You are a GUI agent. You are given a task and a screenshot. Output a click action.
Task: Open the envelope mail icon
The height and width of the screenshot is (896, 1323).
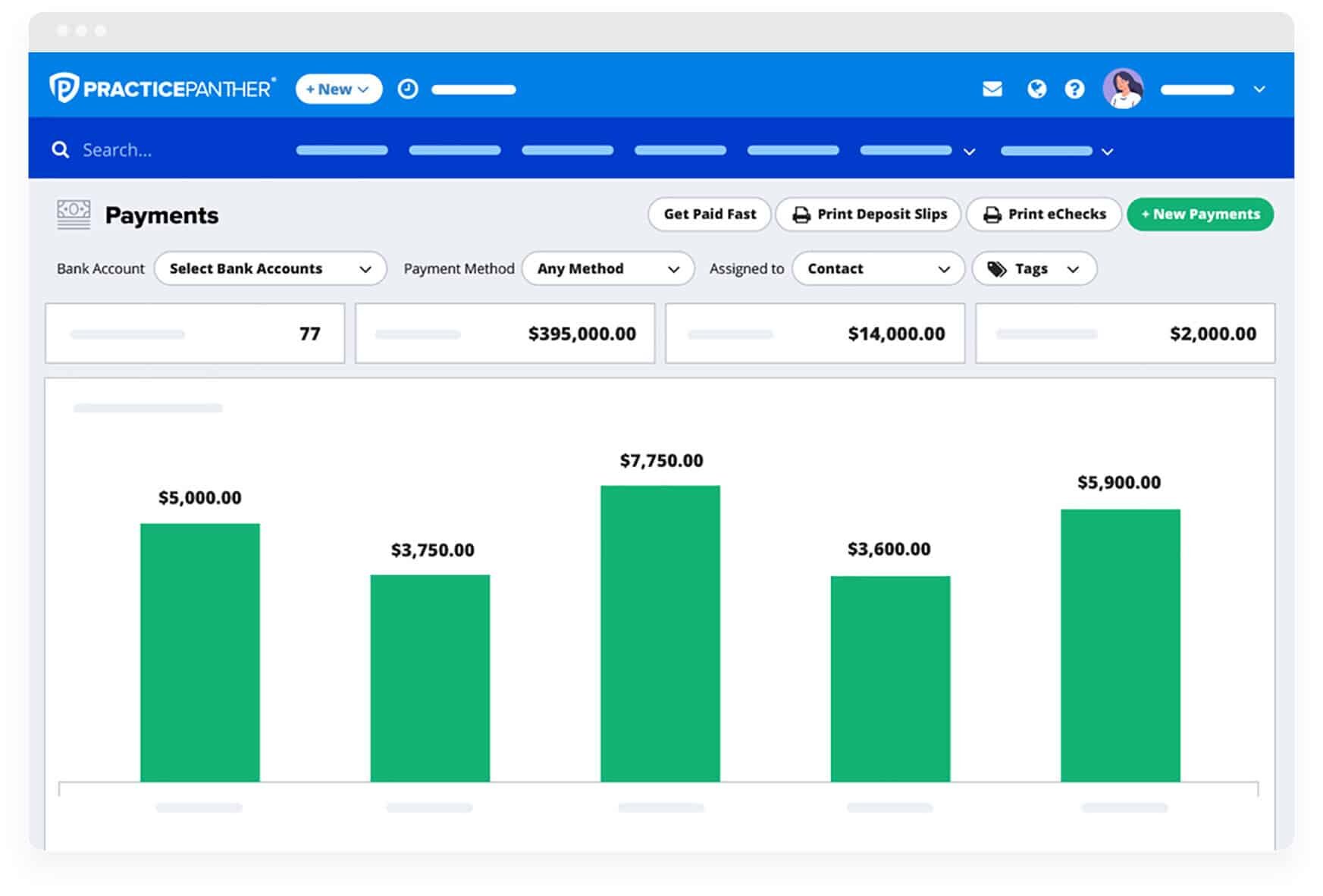[x=992, y=89]
